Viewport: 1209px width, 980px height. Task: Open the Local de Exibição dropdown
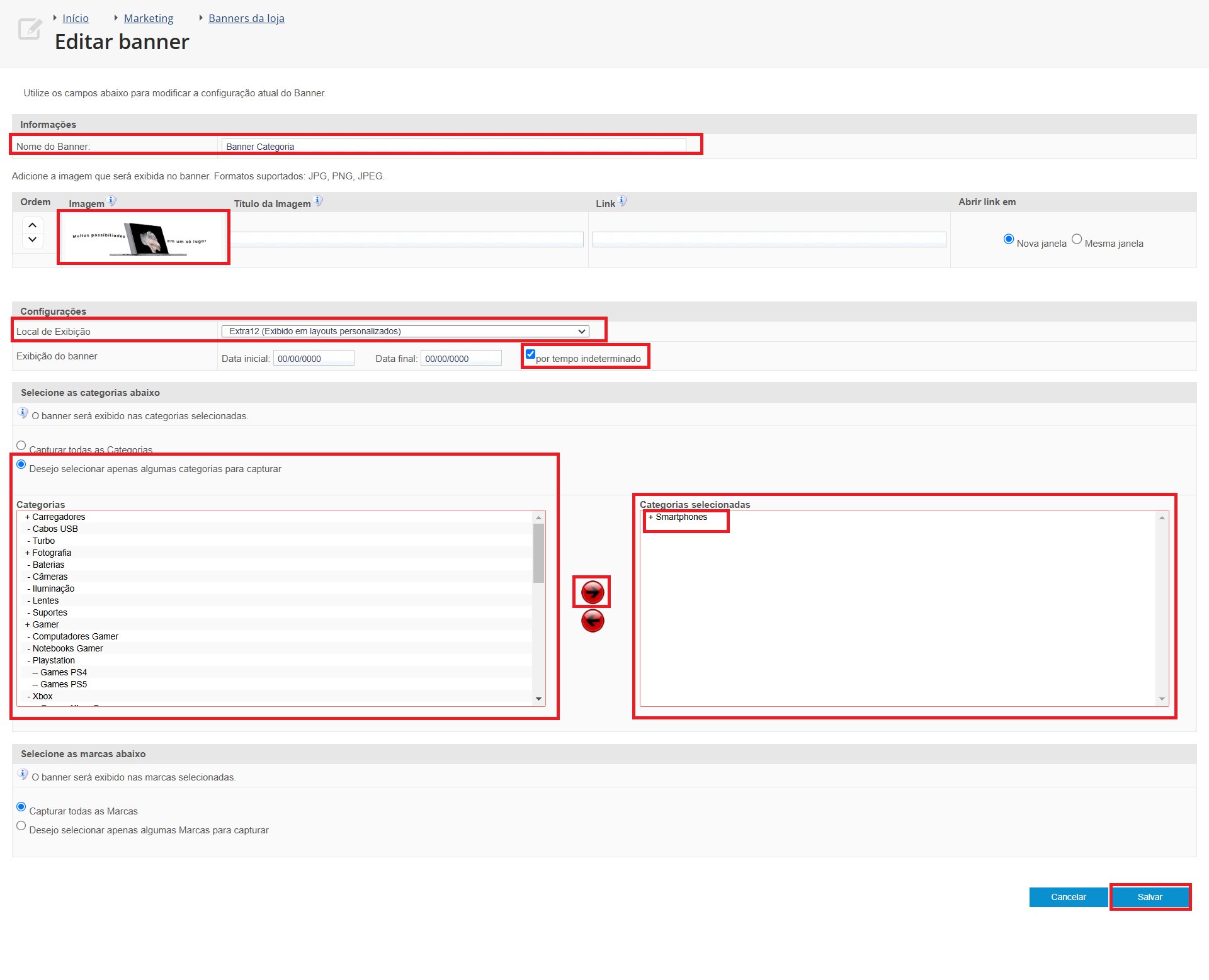point(405,331)
